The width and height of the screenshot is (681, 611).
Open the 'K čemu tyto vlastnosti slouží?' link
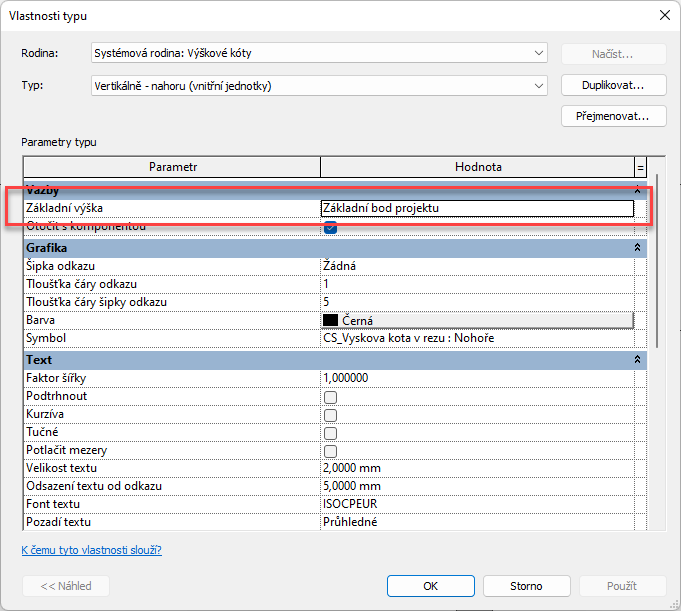pos(92,550)
